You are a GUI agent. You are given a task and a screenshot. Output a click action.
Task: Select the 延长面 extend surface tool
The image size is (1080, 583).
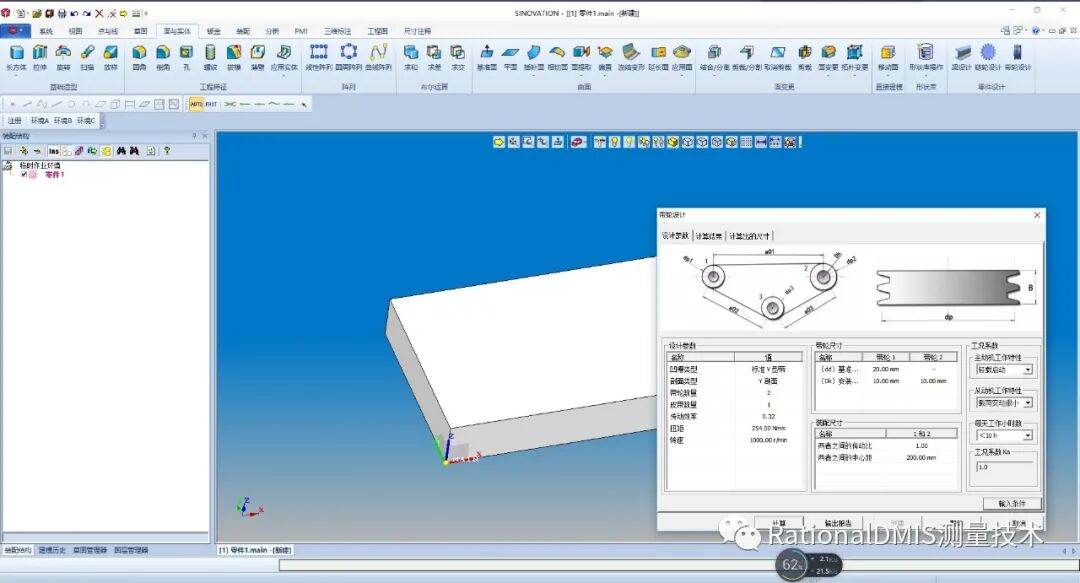click(658, 57)
